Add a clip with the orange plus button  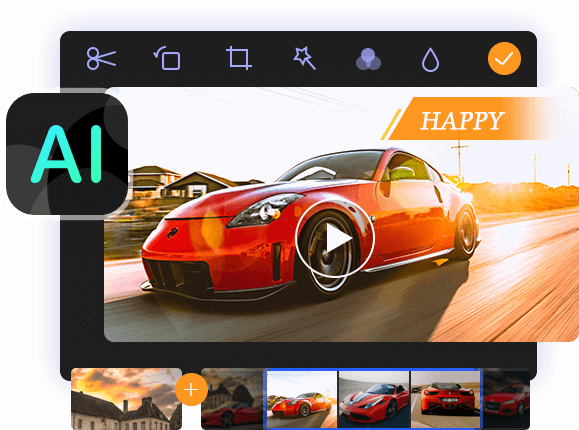(191, 389)
